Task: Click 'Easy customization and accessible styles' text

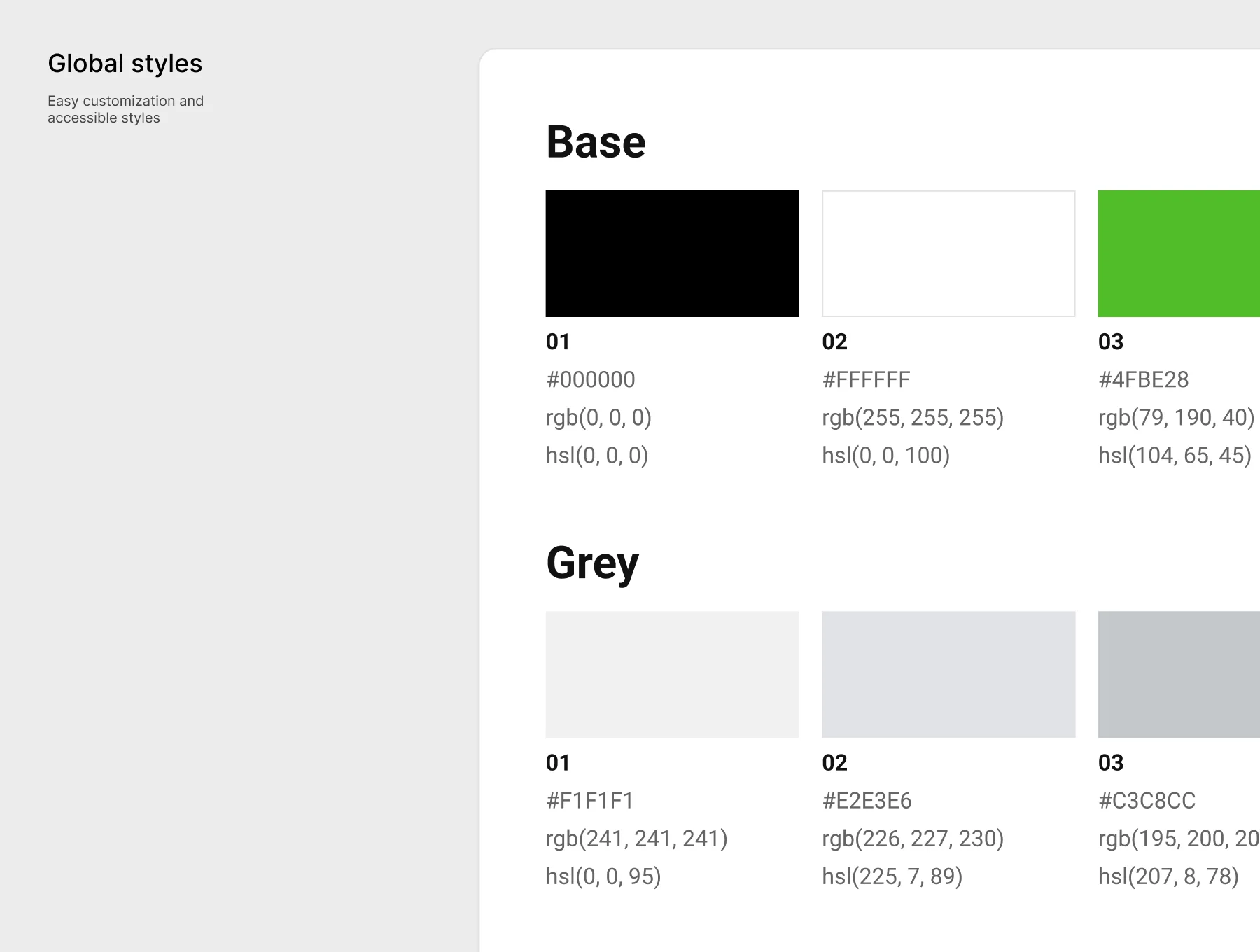Action: point(126,109)
